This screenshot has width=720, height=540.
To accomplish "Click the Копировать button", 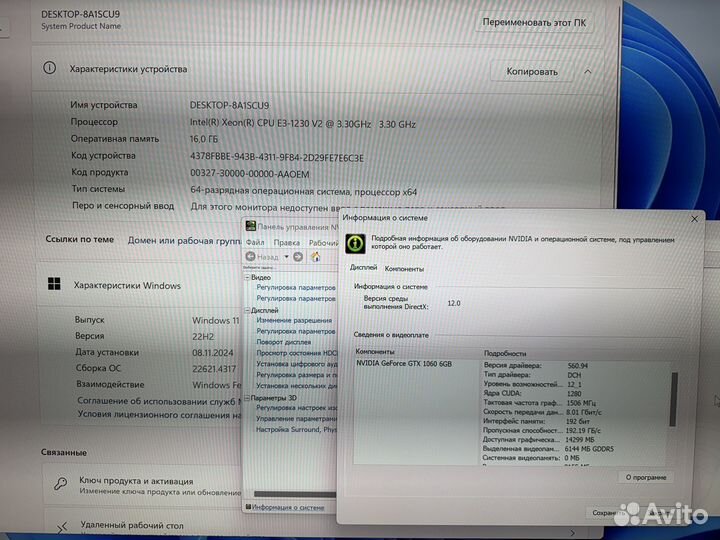I will point(532,72).
